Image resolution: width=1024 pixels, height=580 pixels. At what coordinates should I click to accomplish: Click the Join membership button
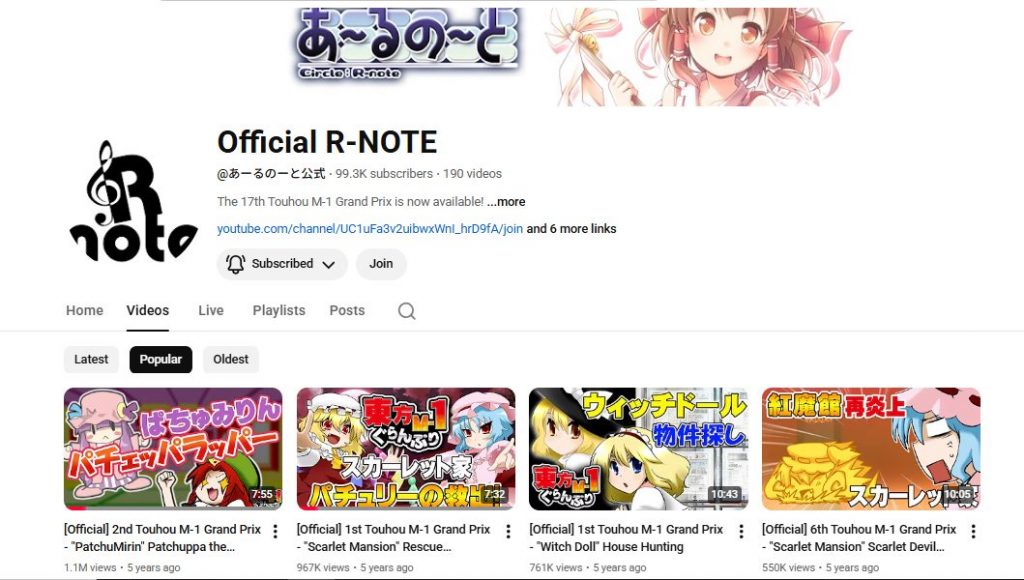[381, 264]
